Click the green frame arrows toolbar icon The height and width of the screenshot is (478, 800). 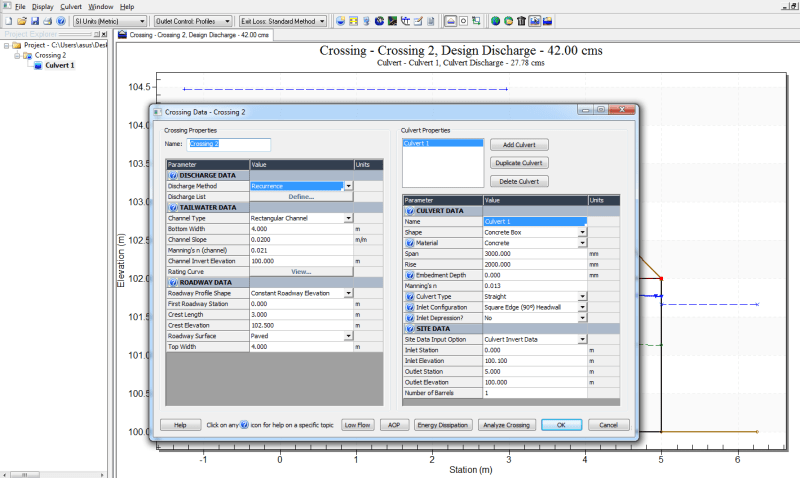pos(476,21)
